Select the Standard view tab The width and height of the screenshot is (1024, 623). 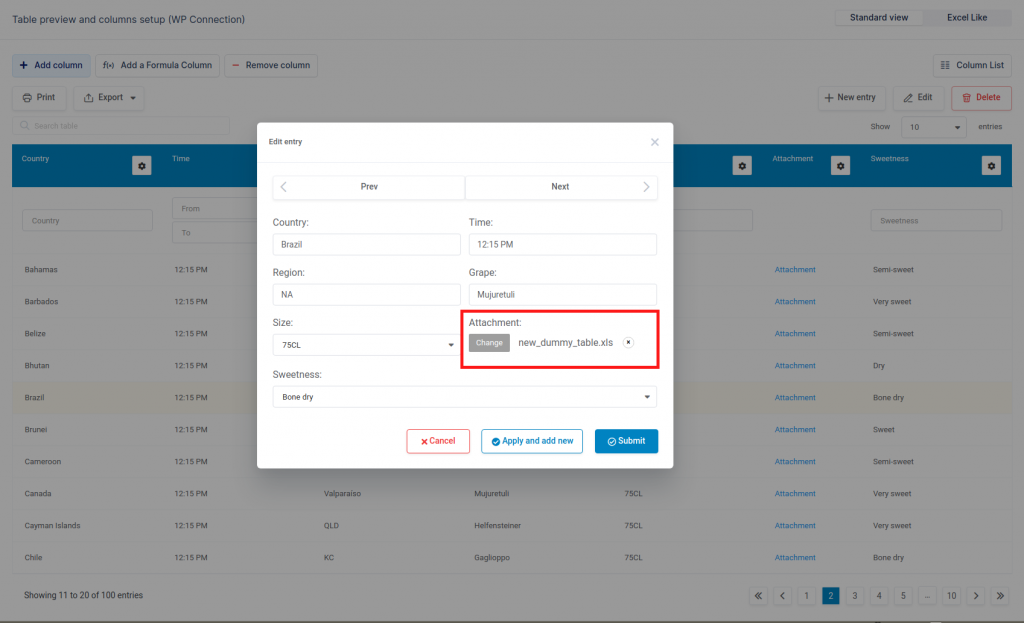(x=879, y=17)
